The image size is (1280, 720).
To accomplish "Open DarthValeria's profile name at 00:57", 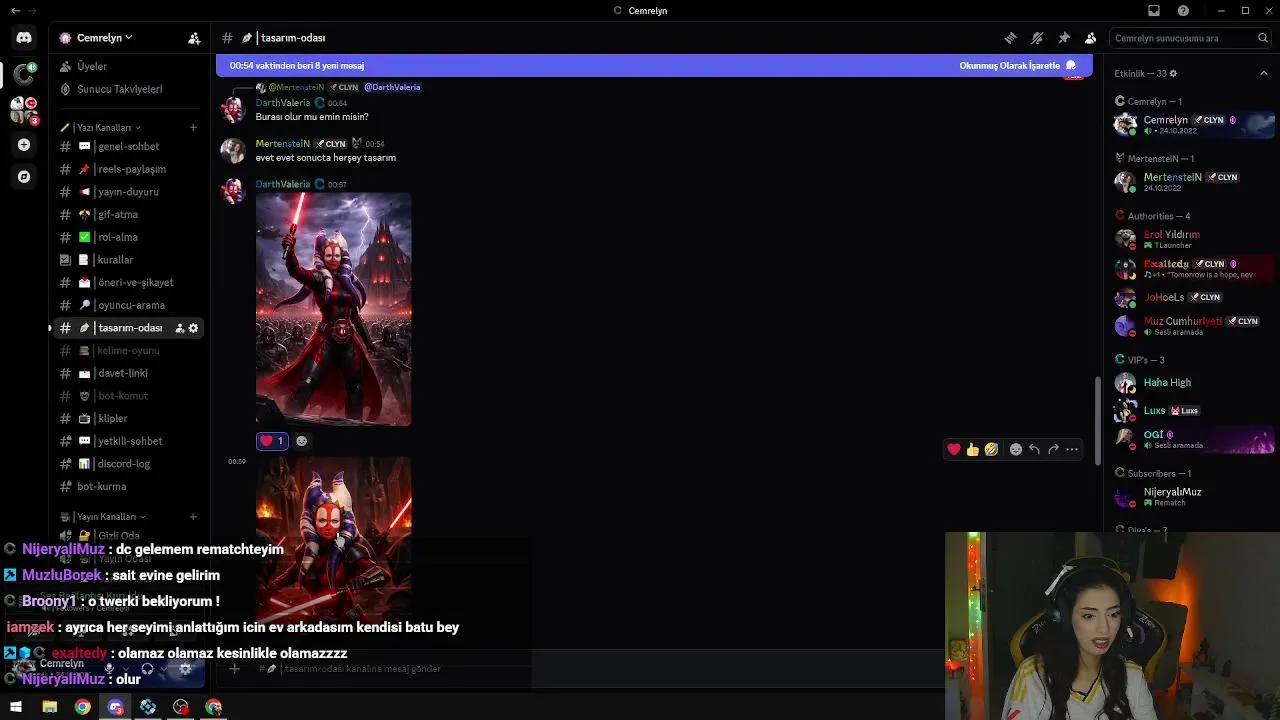I will 283,184.
